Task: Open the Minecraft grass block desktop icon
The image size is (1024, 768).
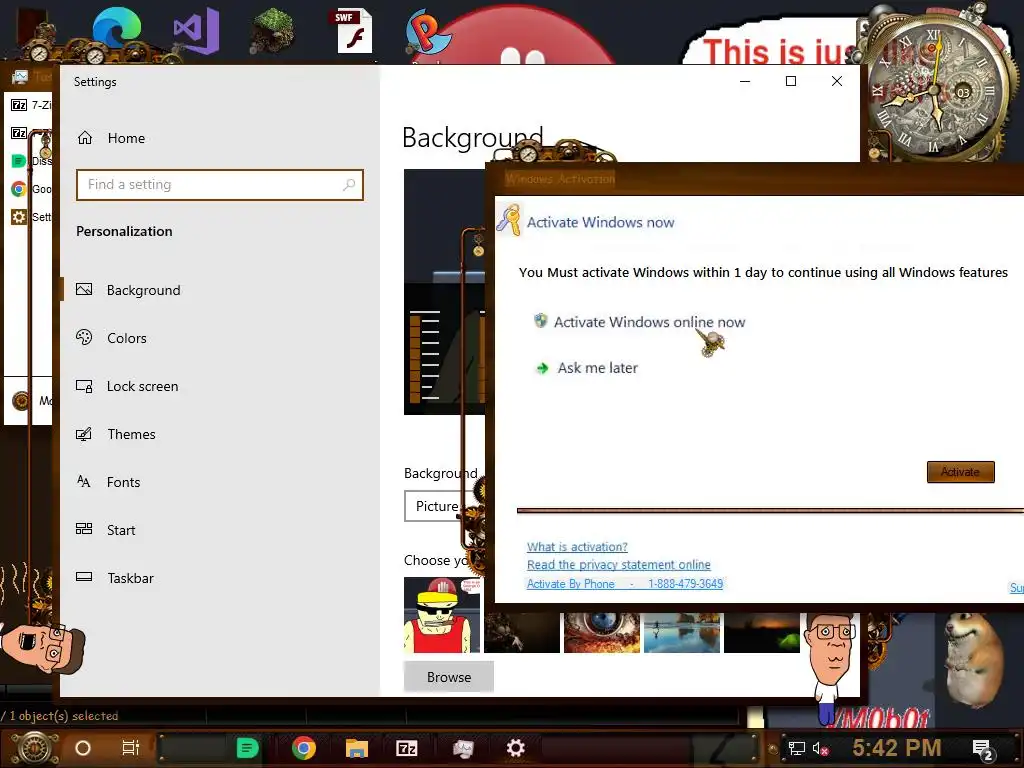Action: [x=273, y=31]
